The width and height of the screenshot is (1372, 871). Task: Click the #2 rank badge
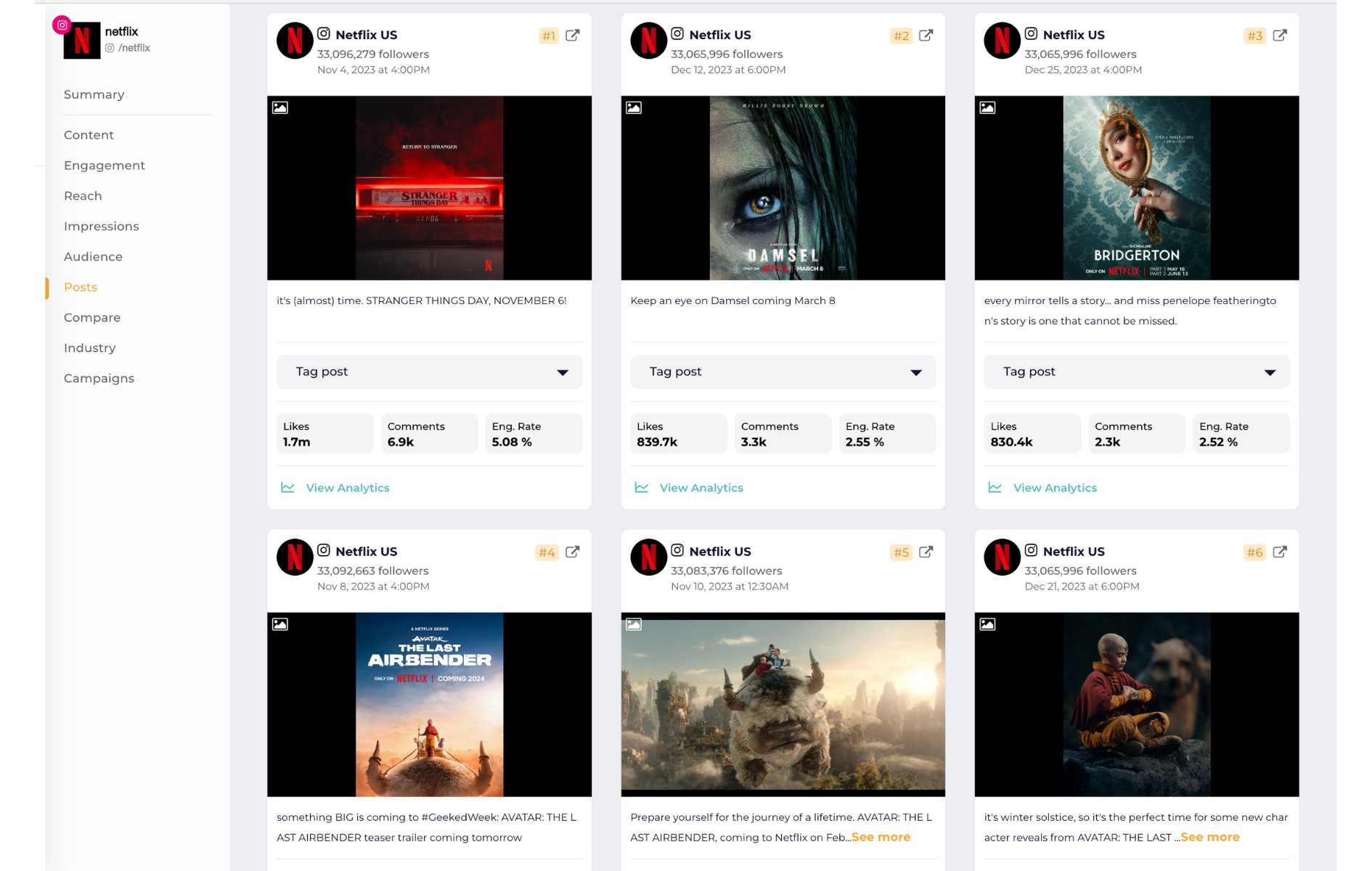[901, 36]
